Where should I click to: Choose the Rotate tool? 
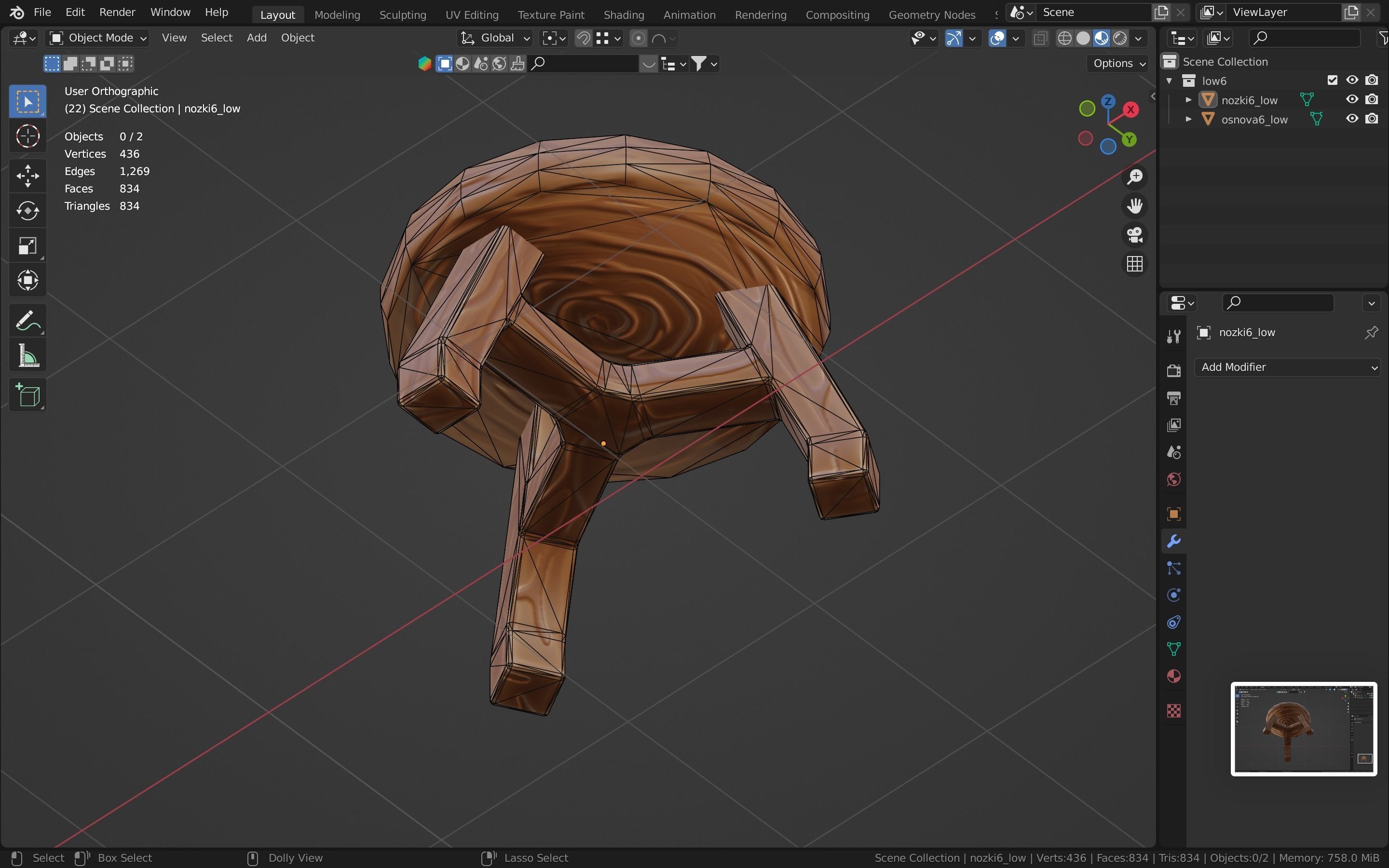coord(27,211)
